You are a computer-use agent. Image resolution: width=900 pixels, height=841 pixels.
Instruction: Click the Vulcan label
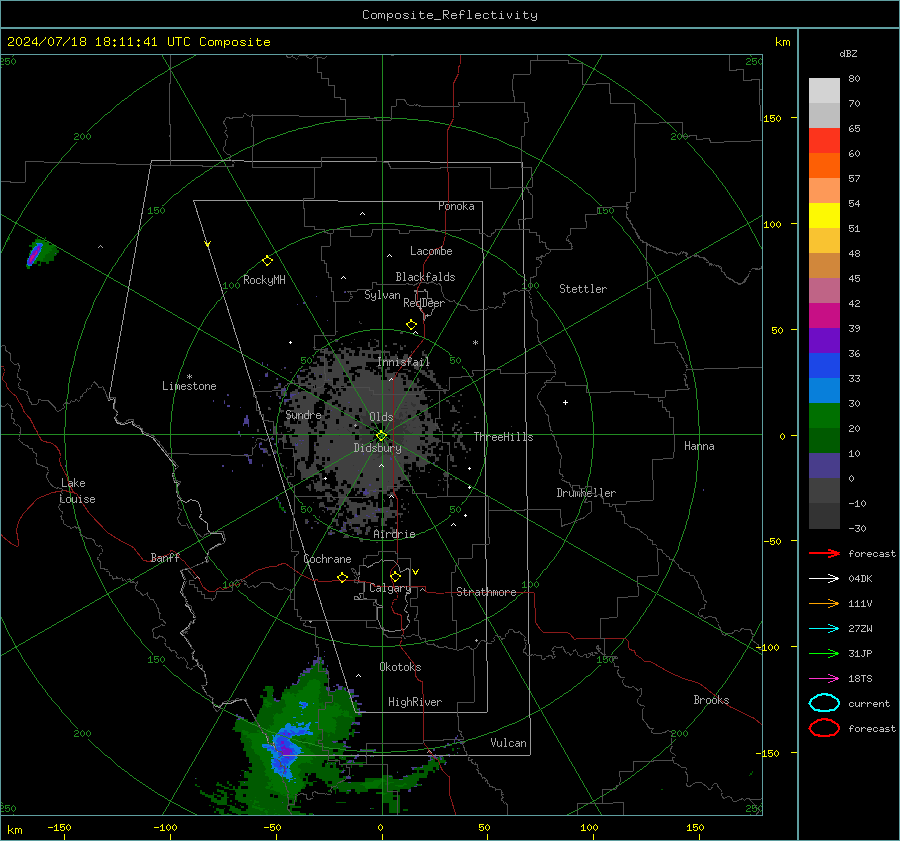(508, 743)
